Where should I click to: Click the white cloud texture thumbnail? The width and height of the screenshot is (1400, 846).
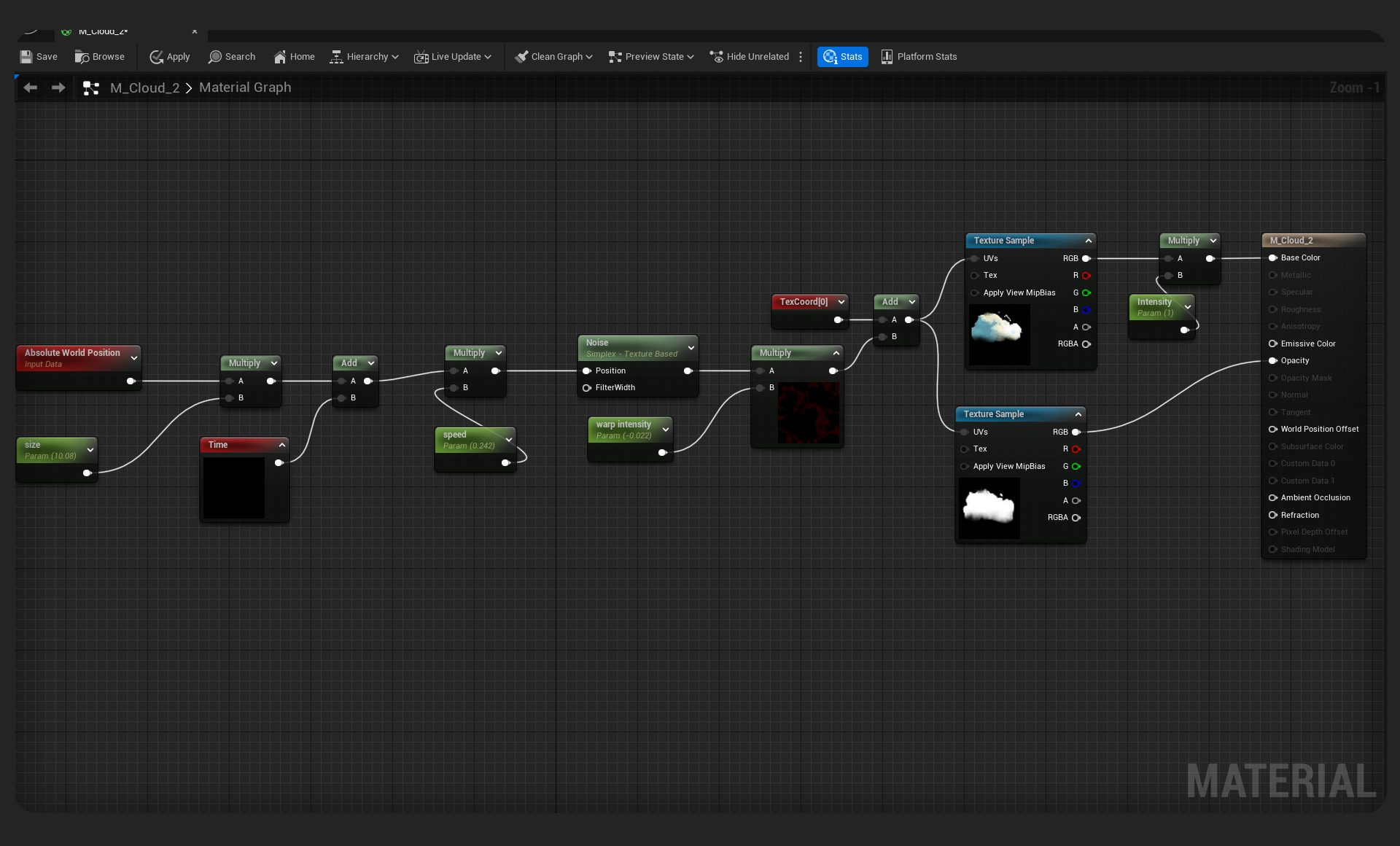click(x=989, y=507)
